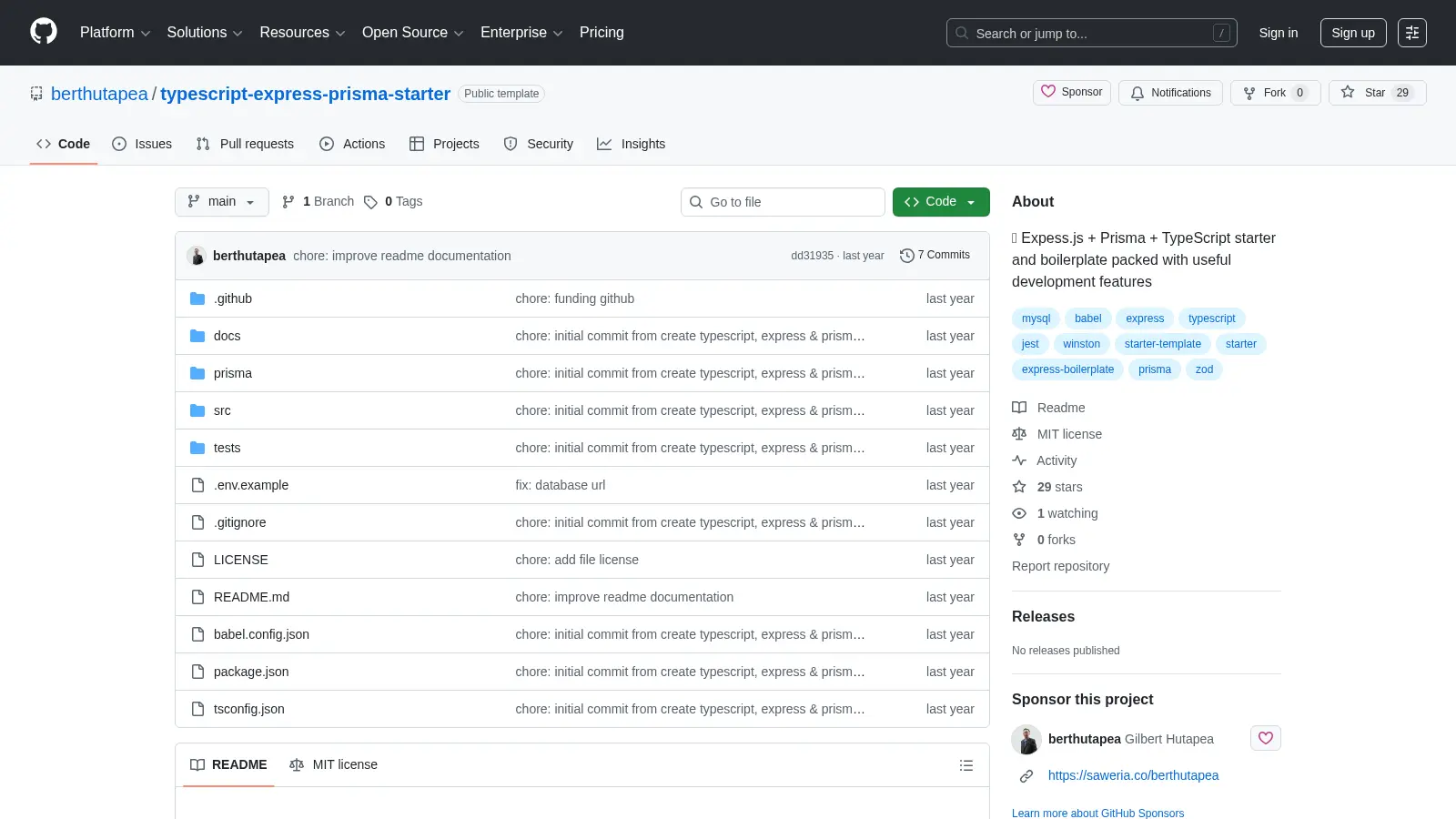Open the babel.config.json file

click(x=261, y=634)
